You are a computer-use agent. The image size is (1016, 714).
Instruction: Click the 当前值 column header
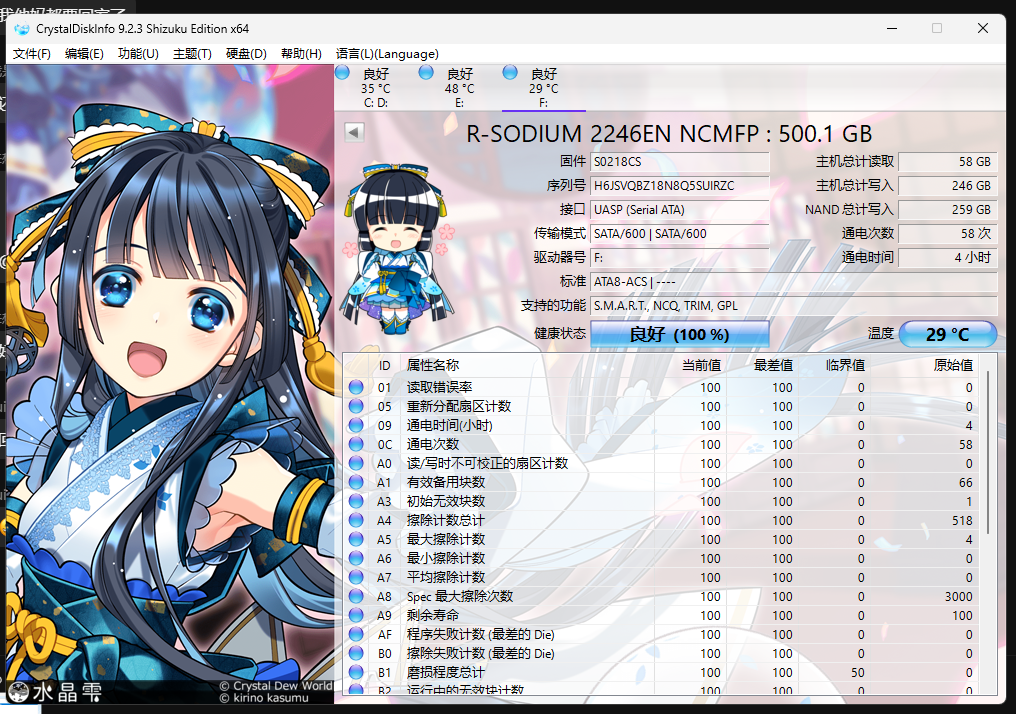tap(690, 365)
